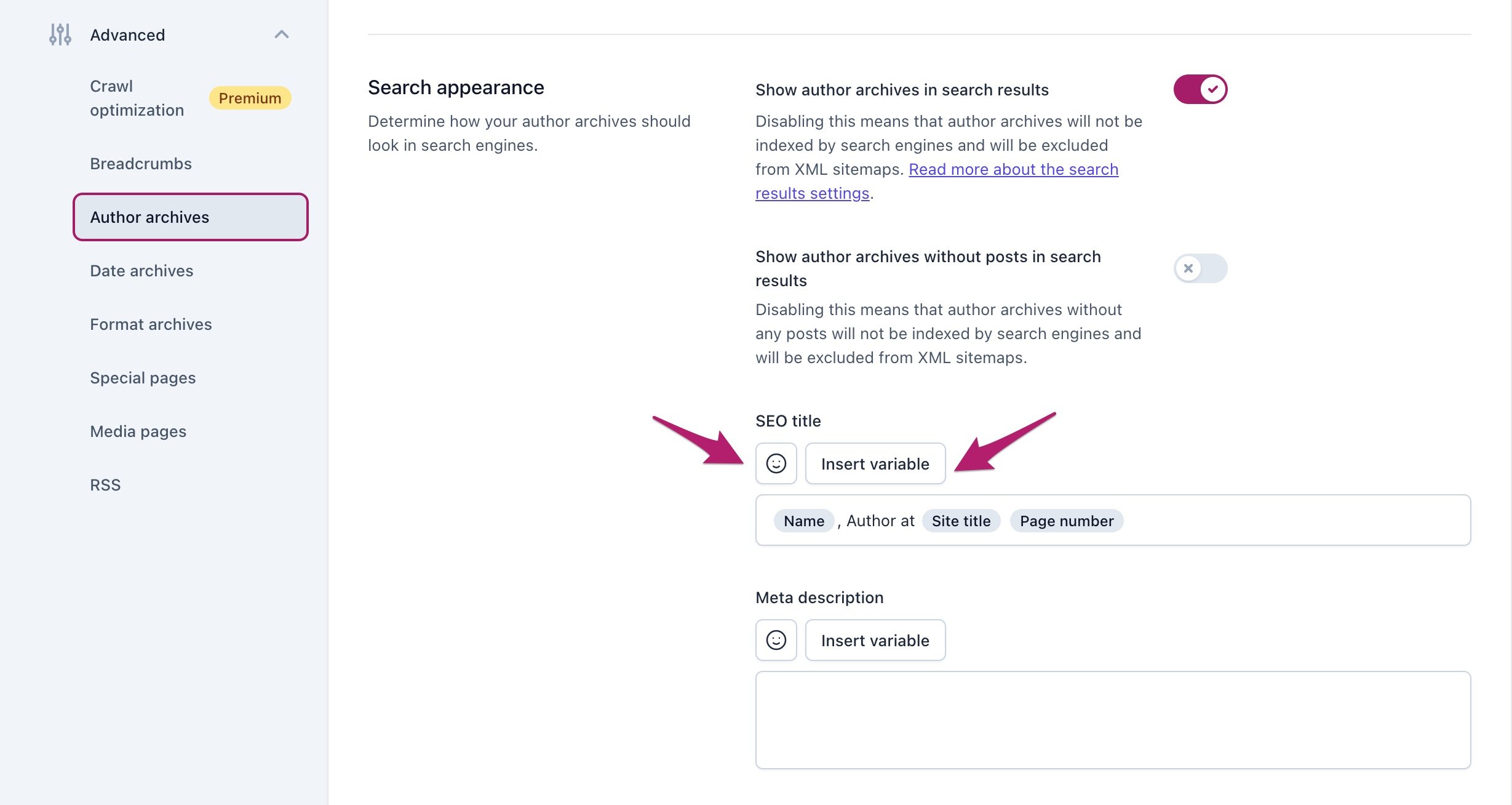1512x805 pixels.
Task: Toggle Show author archives in search results
Action: 1199,89
